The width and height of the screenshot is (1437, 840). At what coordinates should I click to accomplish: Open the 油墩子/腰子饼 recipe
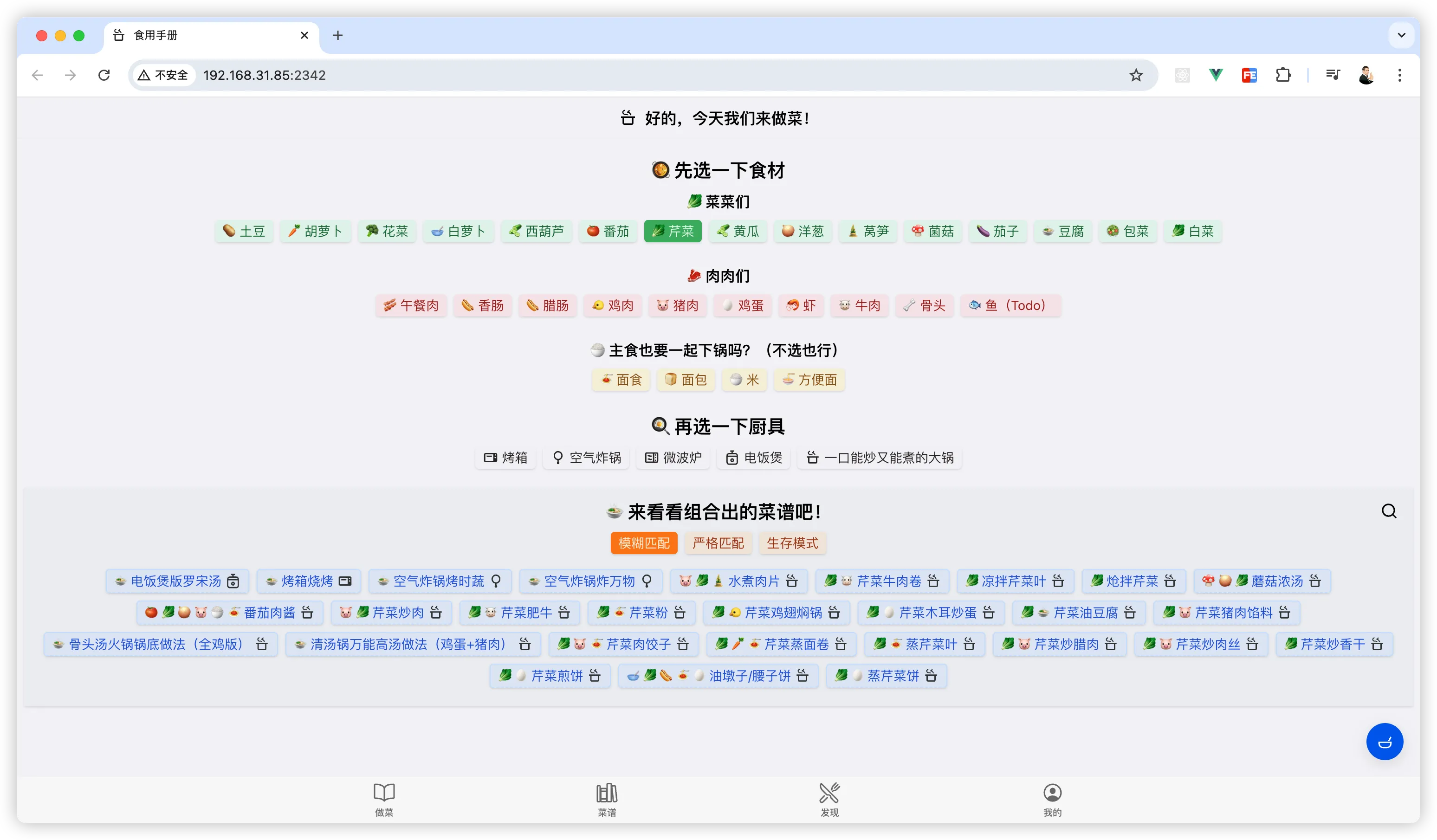pyautogui.click(x=718, y=676)
